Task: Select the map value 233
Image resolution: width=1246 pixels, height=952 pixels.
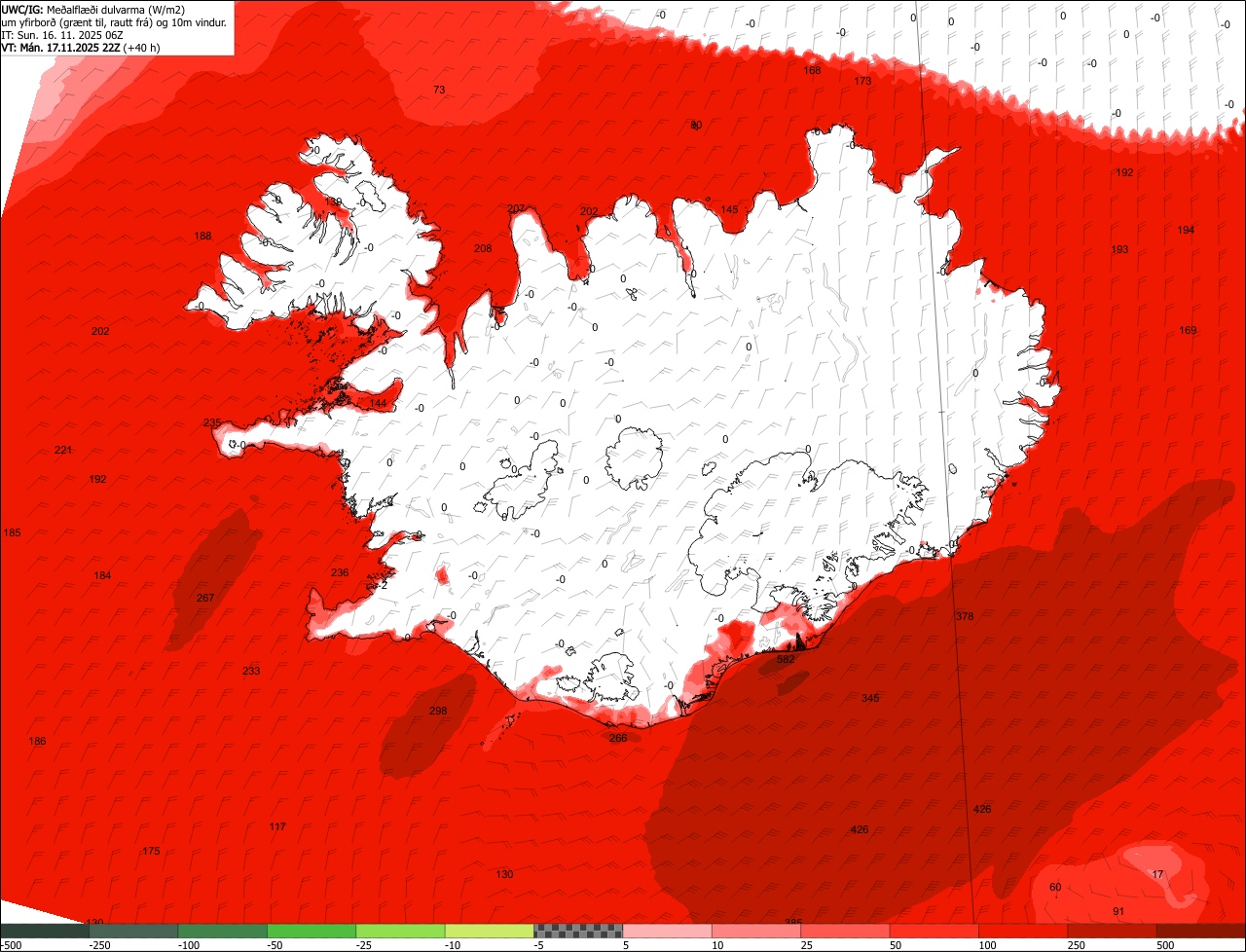Action: tap(251, 671)
